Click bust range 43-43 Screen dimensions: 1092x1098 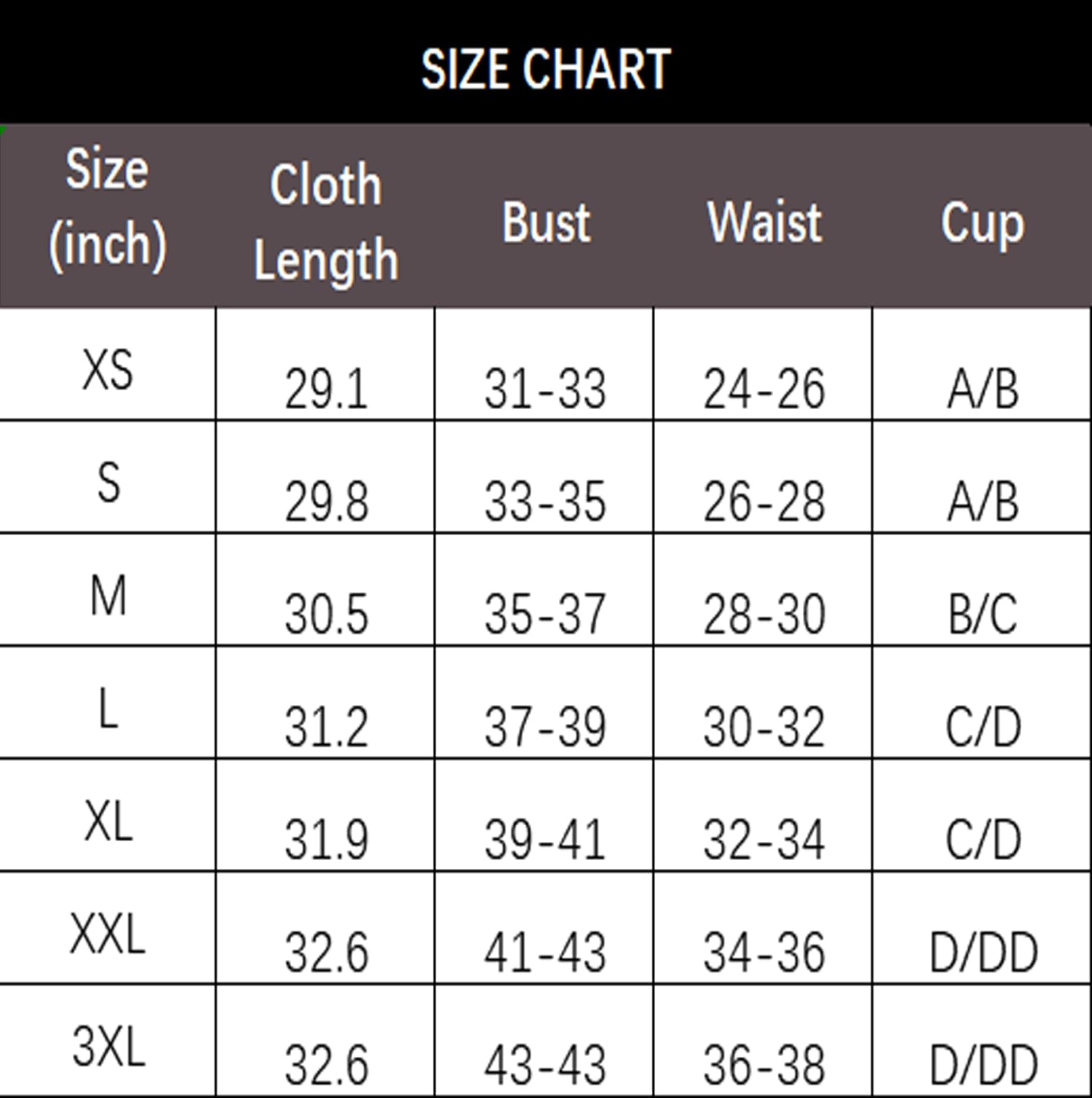[x=545, y=1065]
